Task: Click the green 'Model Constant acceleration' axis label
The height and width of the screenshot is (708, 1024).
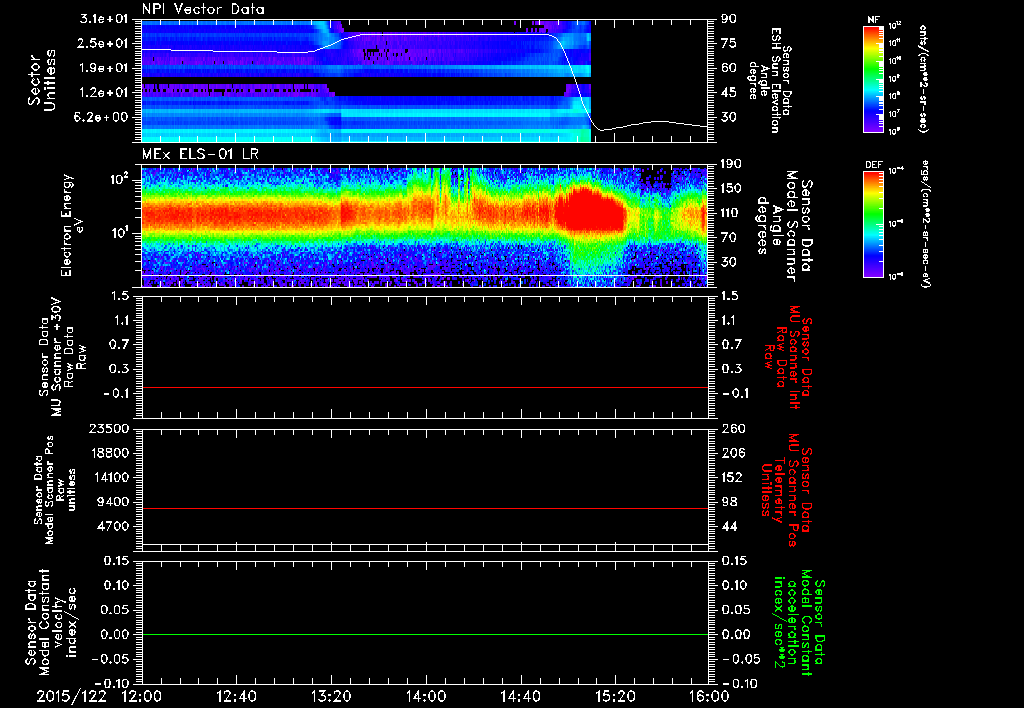Action: pos(798,622)
